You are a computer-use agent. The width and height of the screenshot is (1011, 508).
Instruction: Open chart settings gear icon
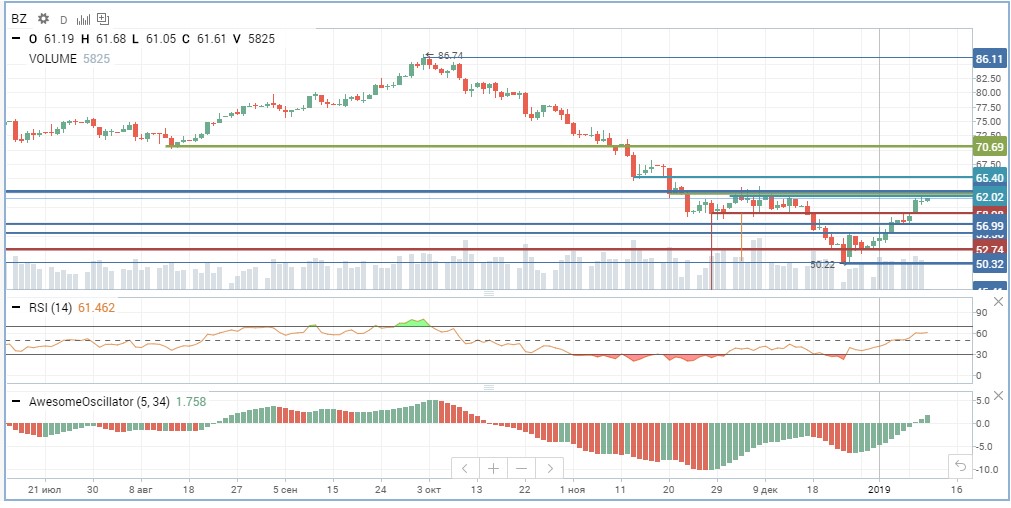coord(44,19)
